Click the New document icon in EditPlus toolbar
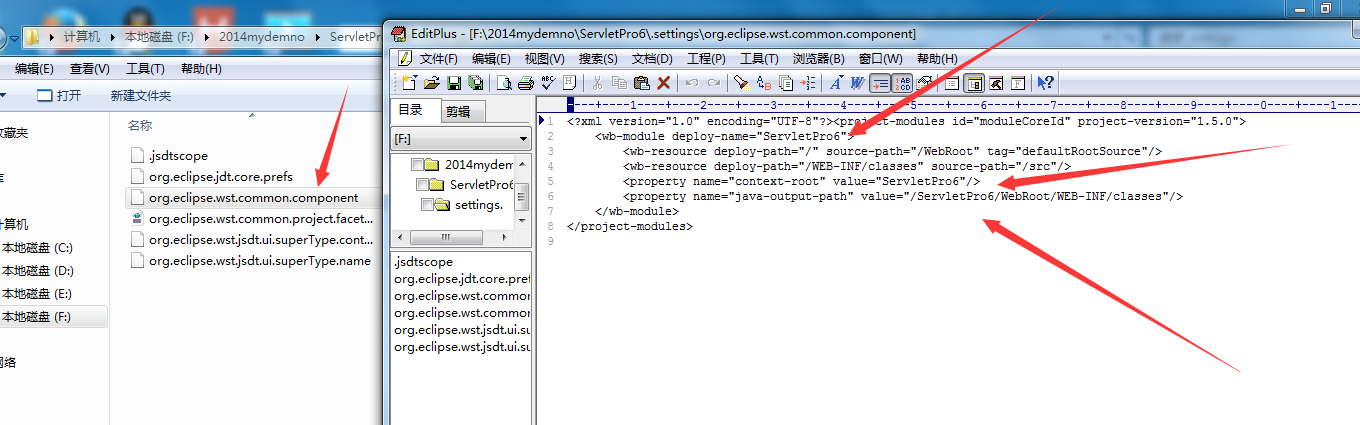Screen dimensions: 1360x425 410,82
